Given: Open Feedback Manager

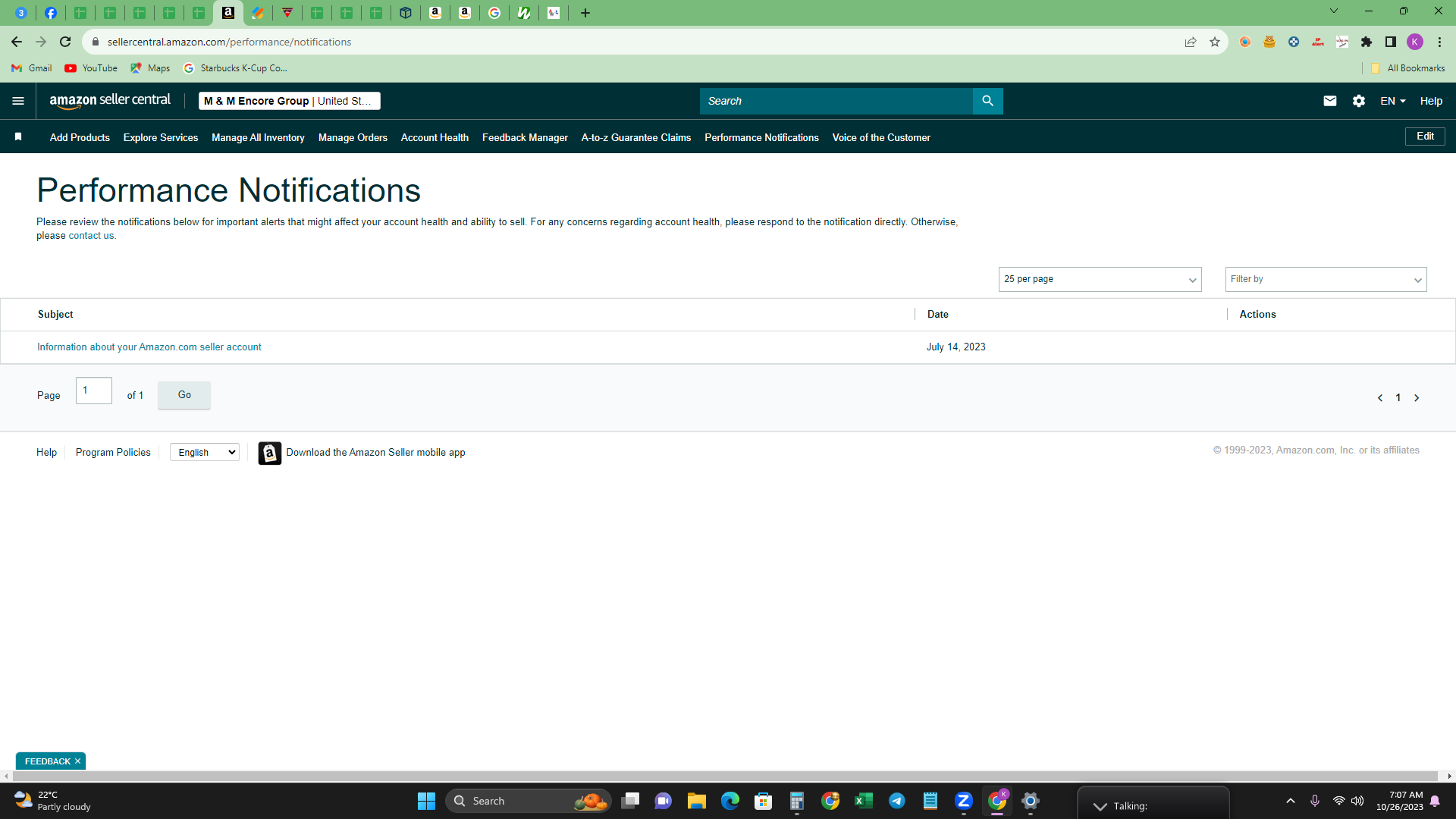Looking at the screenshot, I should [525, 137].
